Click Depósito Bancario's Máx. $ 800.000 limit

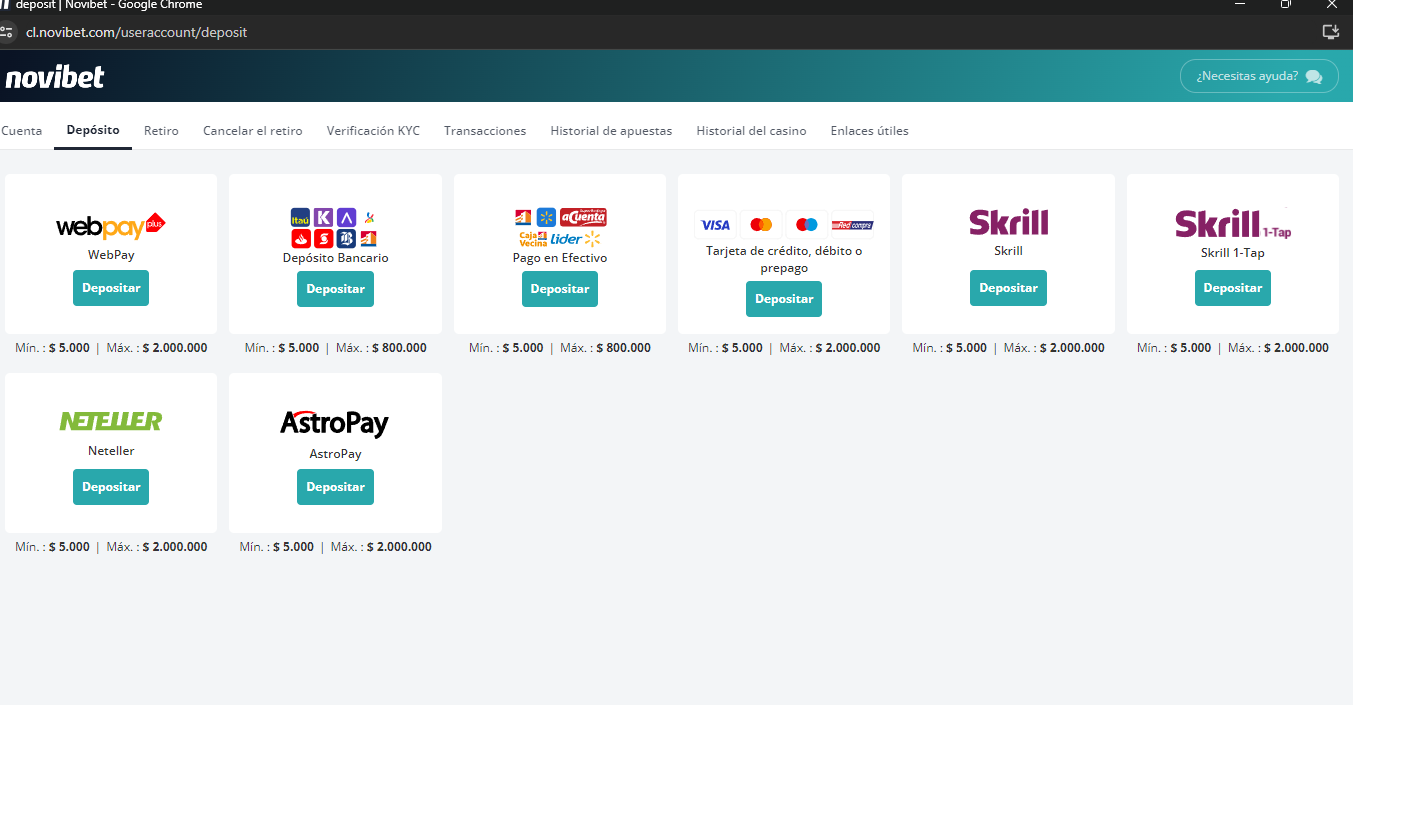tap(381, 348)
